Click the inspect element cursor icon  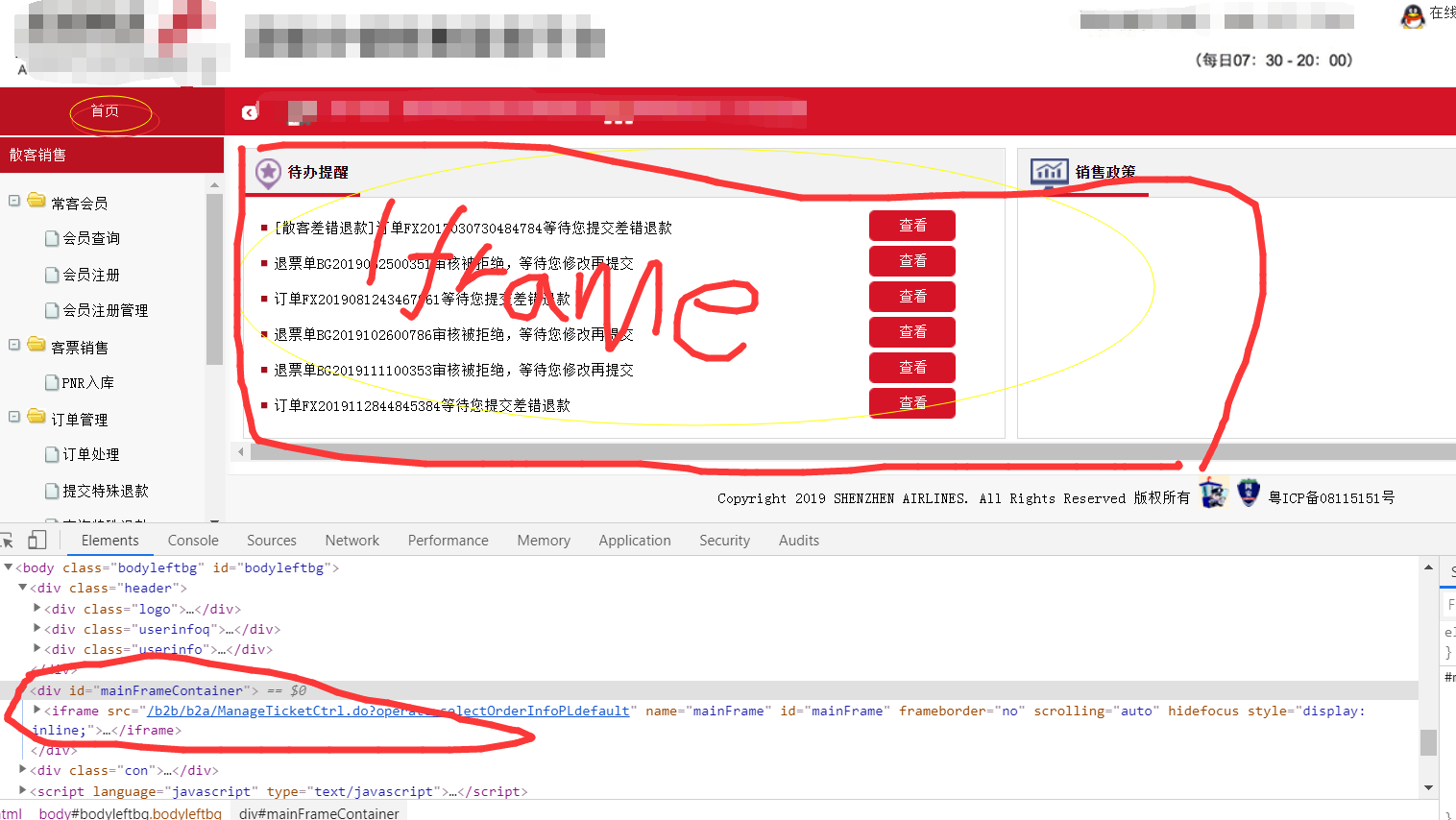[x=7, y=540]
